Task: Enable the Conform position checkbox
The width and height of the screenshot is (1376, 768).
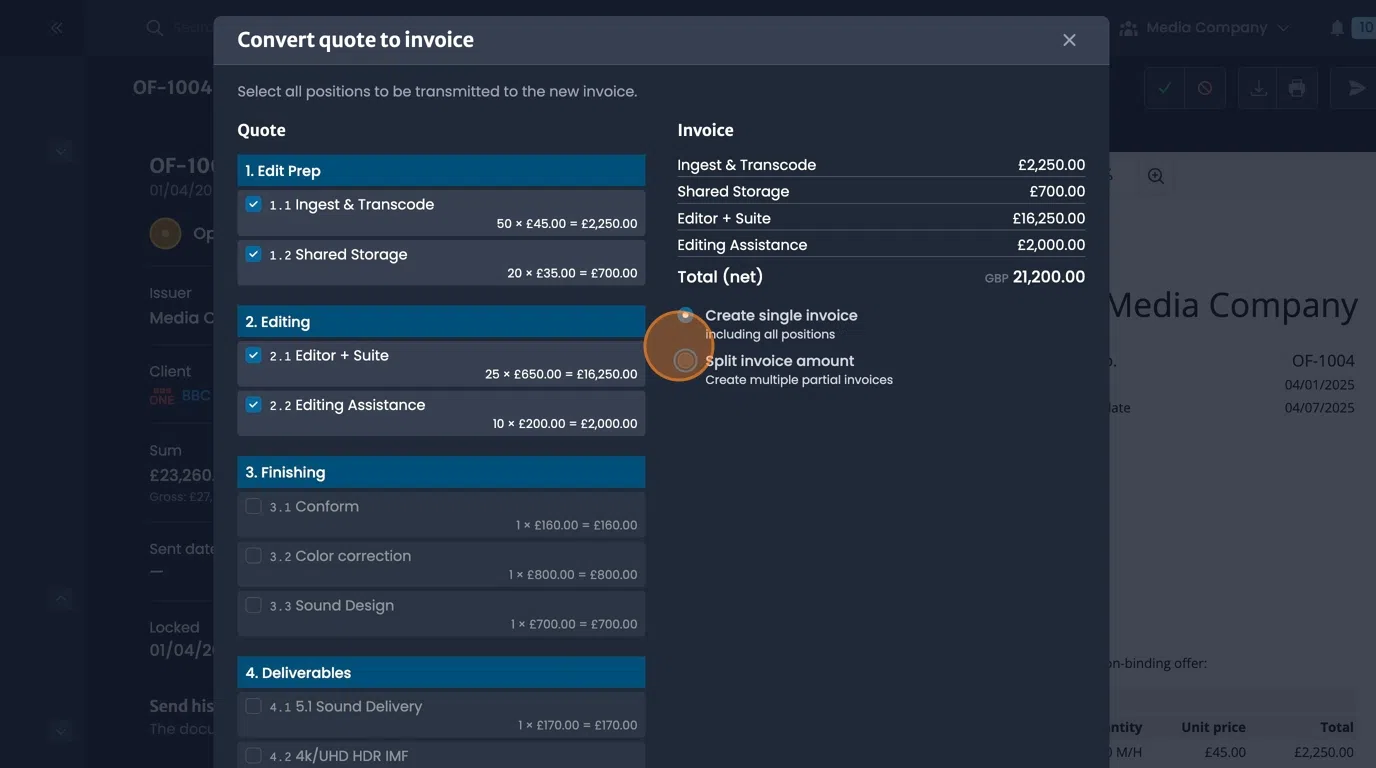Action: click(x=253, y=505)
